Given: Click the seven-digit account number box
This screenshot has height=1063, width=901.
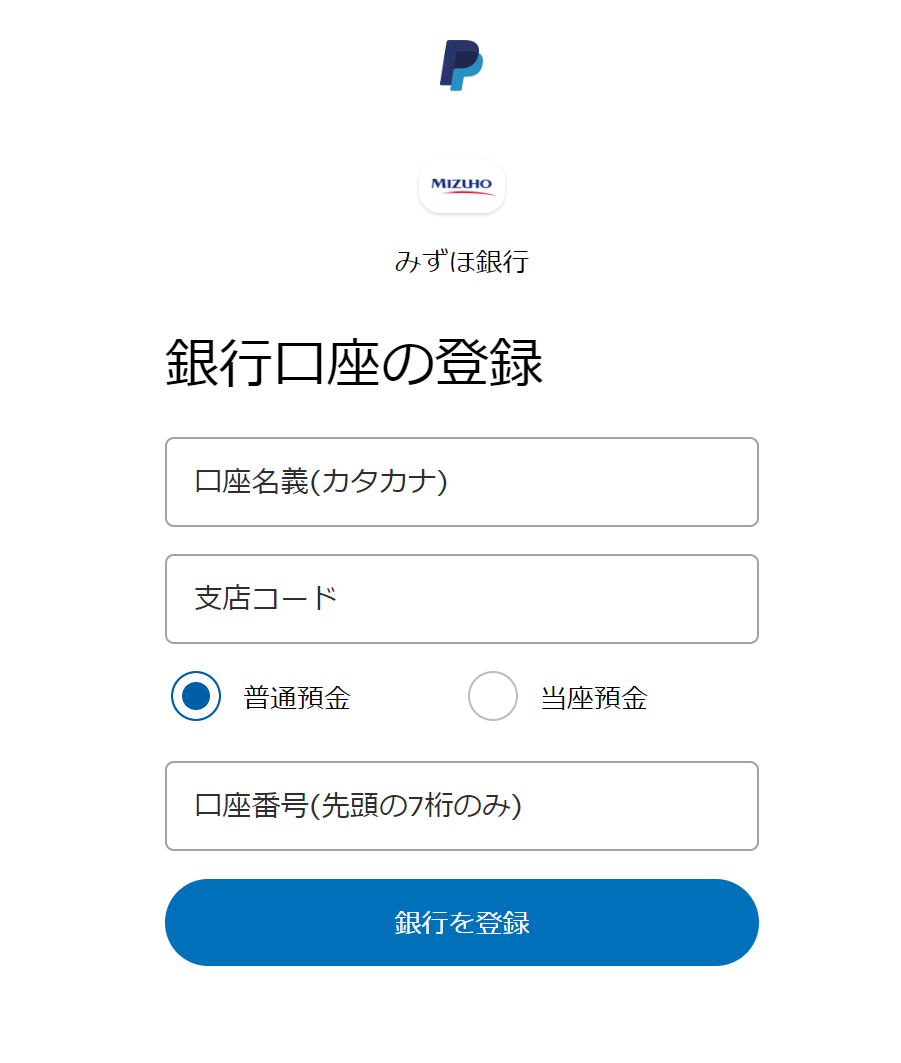Looking at the screenshot, I should coord(461,806).
